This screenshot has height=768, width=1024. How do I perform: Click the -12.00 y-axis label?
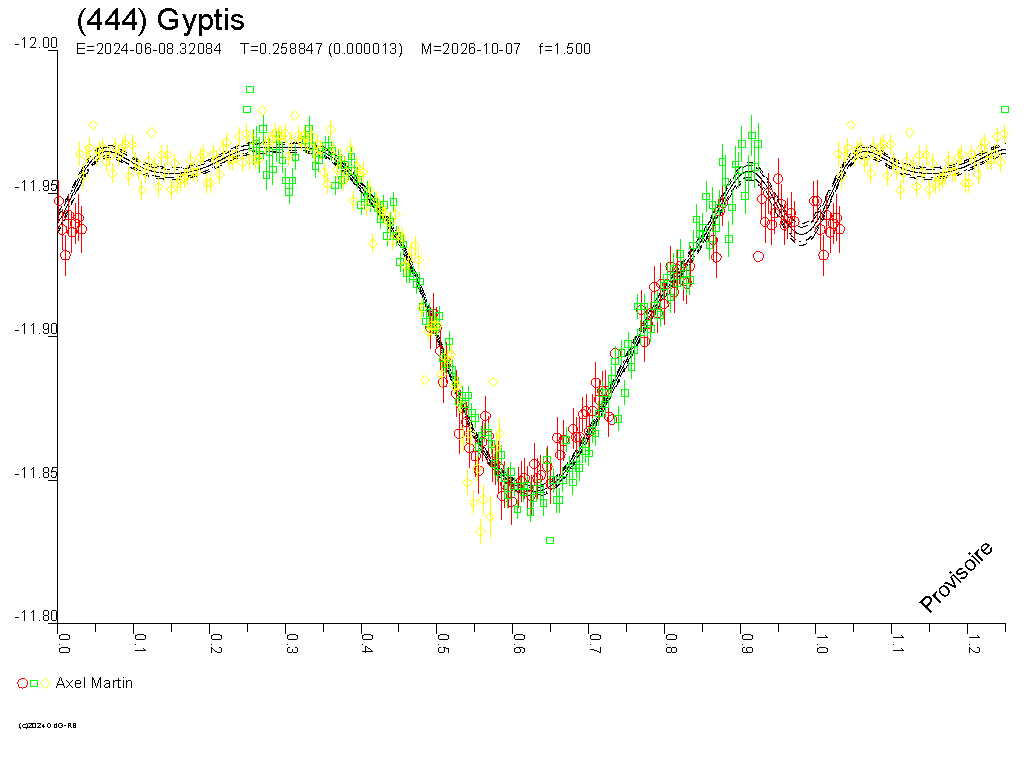coord(36,43)
